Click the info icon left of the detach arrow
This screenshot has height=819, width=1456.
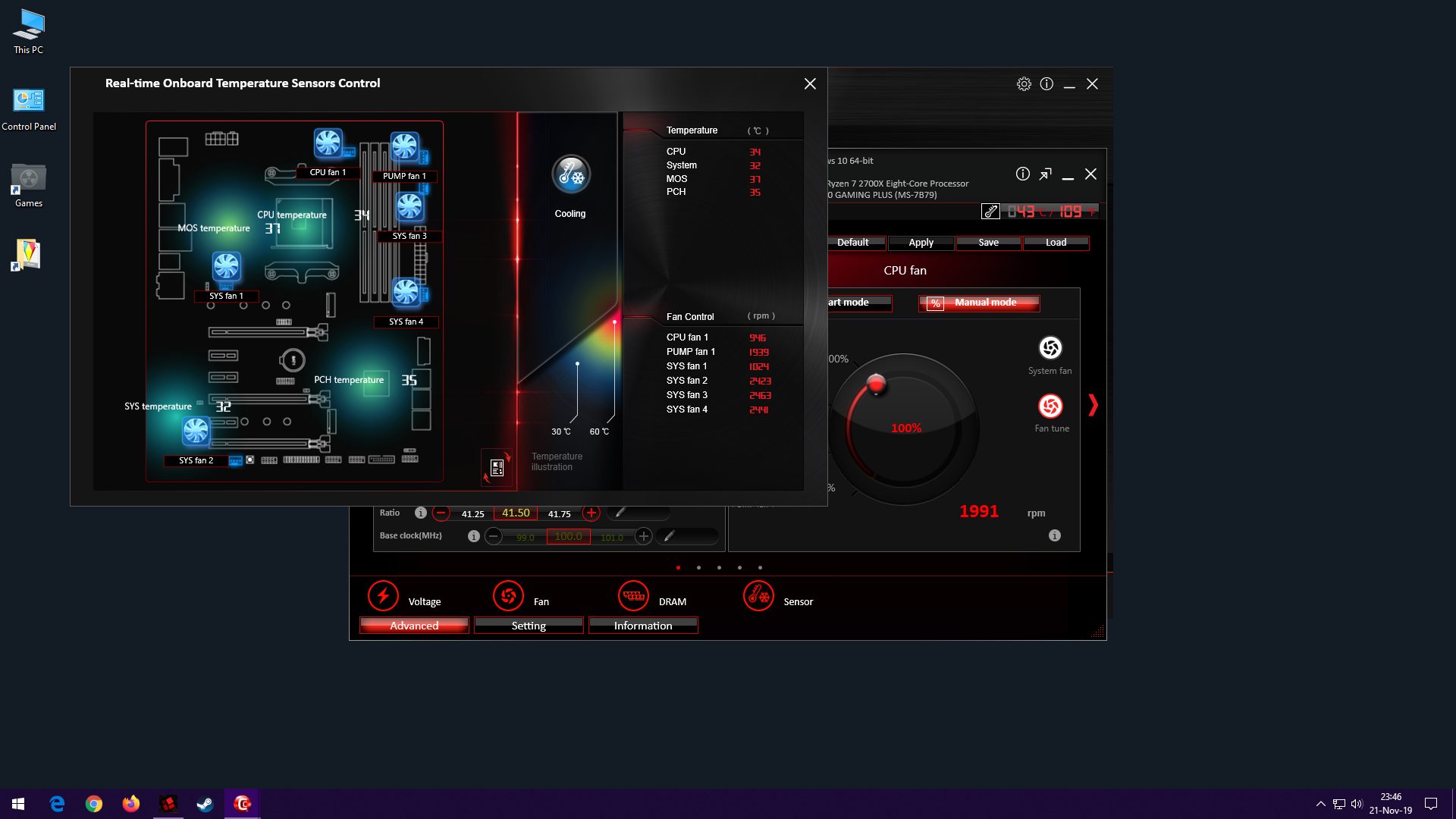[1023, 174]
